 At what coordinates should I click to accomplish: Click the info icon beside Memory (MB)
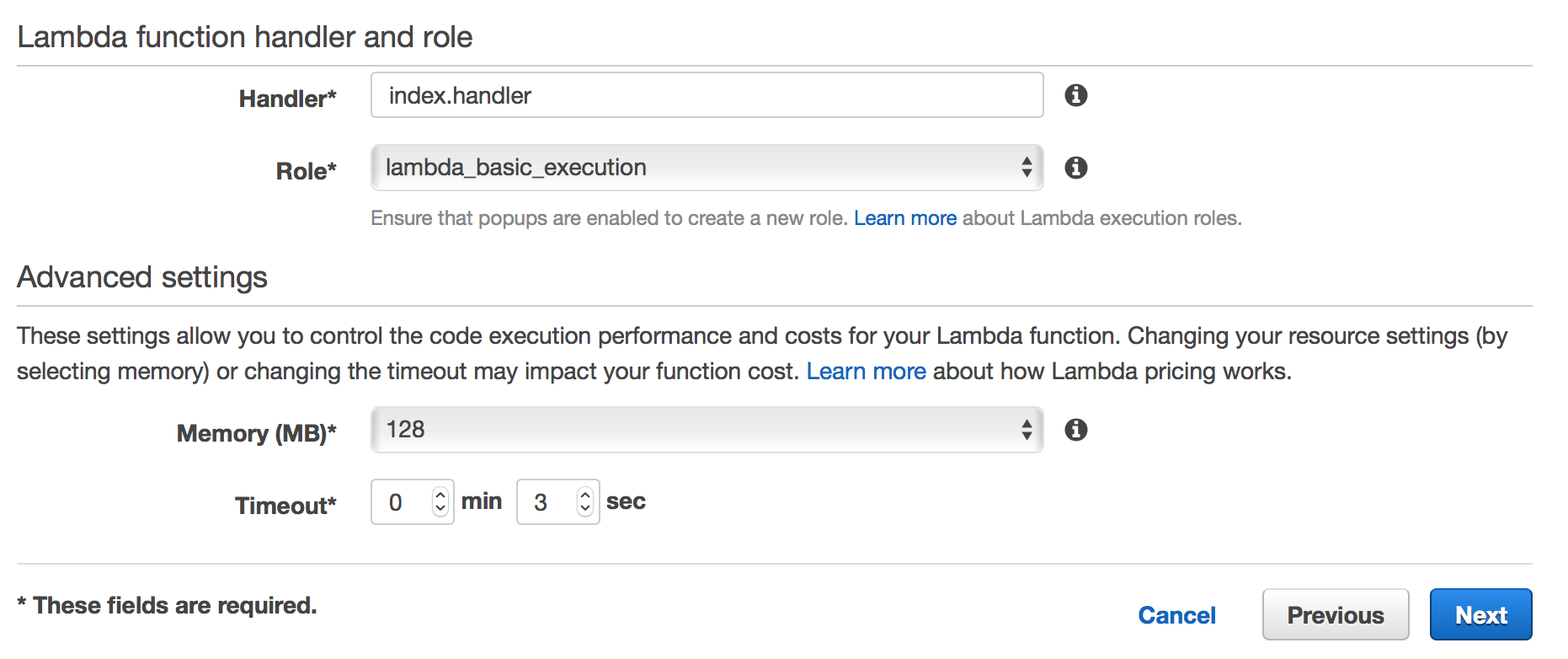click(x=1075, y=430)
